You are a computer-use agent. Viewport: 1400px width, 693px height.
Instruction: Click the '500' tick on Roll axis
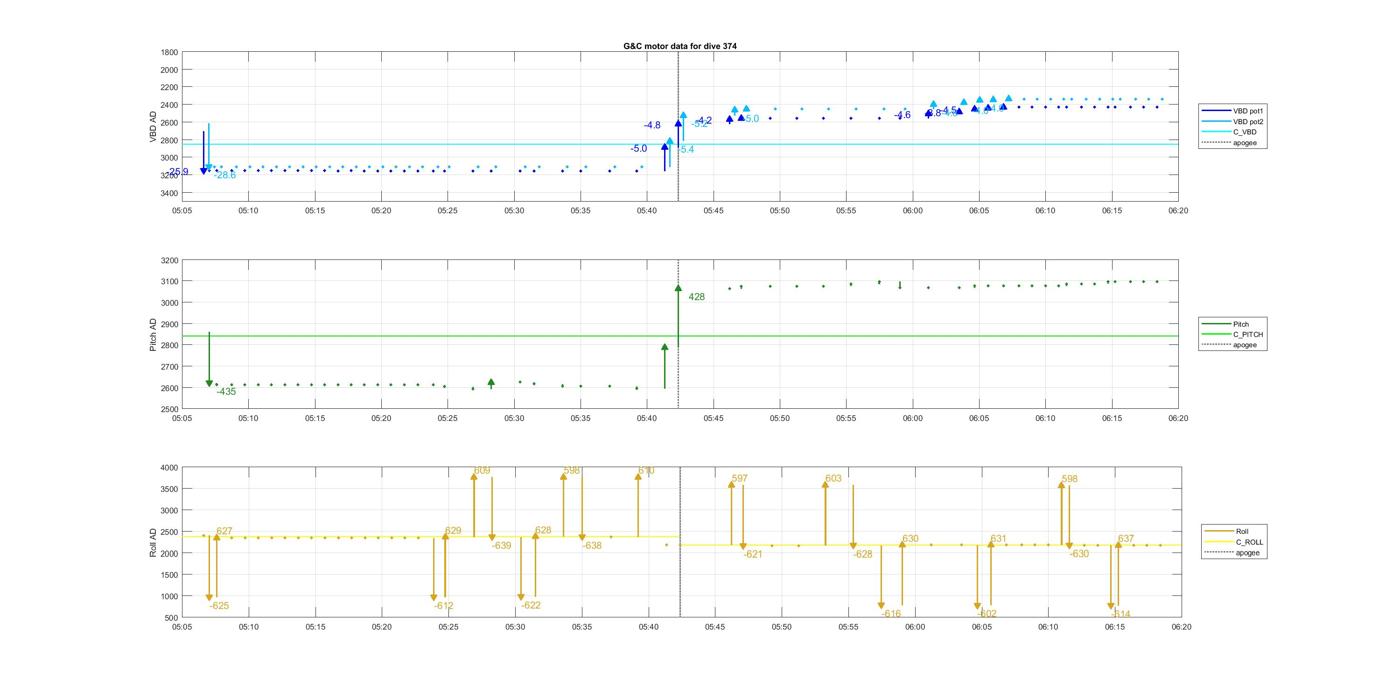tap(171, 618)
